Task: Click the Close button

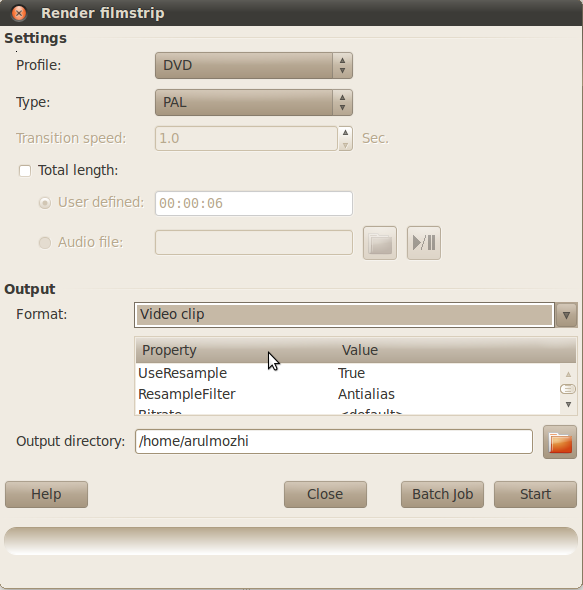Action: [325, 494]
